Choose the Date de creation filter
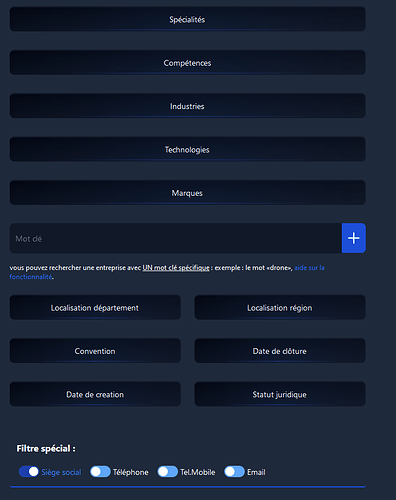The height and width of the screenshot is (500, 396). pyautogui.click(x=95, y=394)
